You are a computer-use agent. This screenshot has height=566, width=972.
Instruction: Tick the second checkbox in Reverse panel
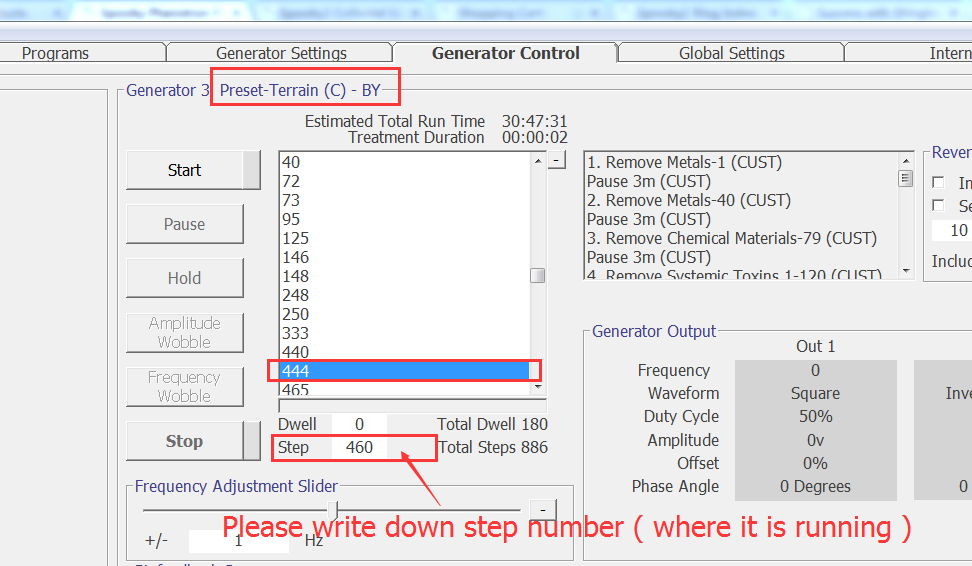pos(938,205)
